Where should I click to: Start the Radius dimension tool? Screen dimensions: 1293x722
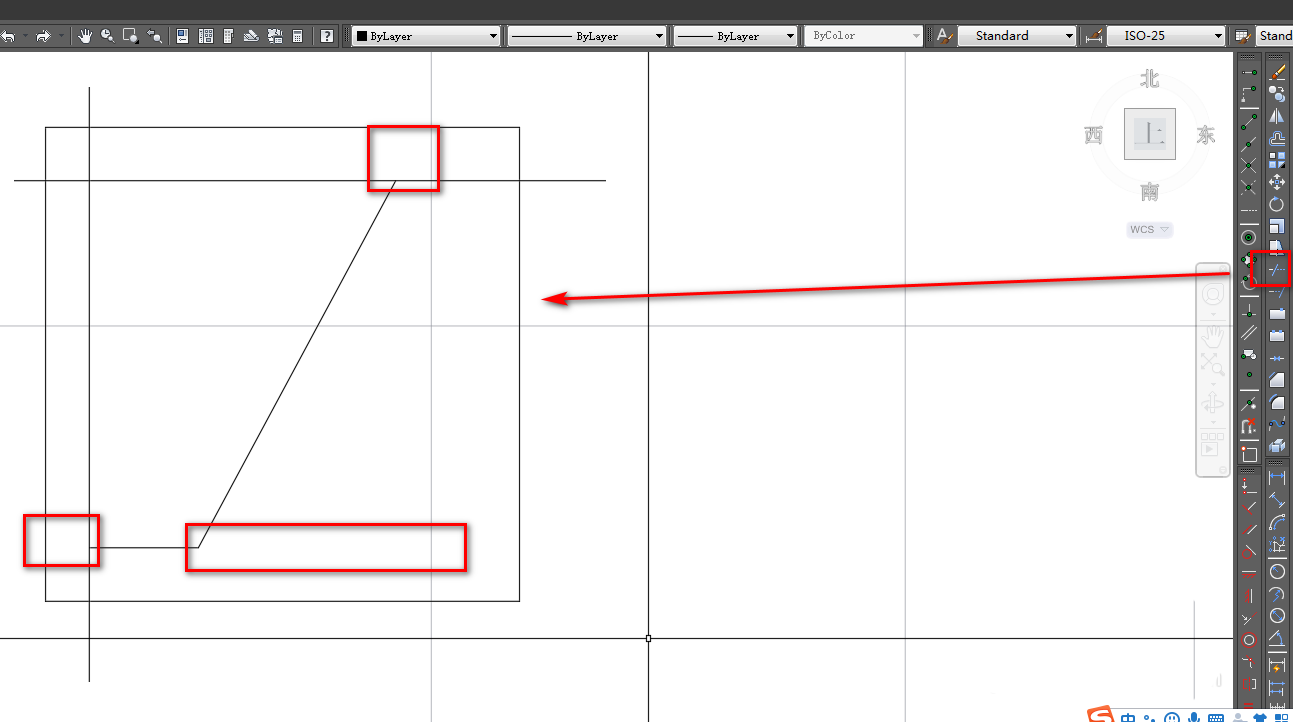click(x=1277, y=571)
